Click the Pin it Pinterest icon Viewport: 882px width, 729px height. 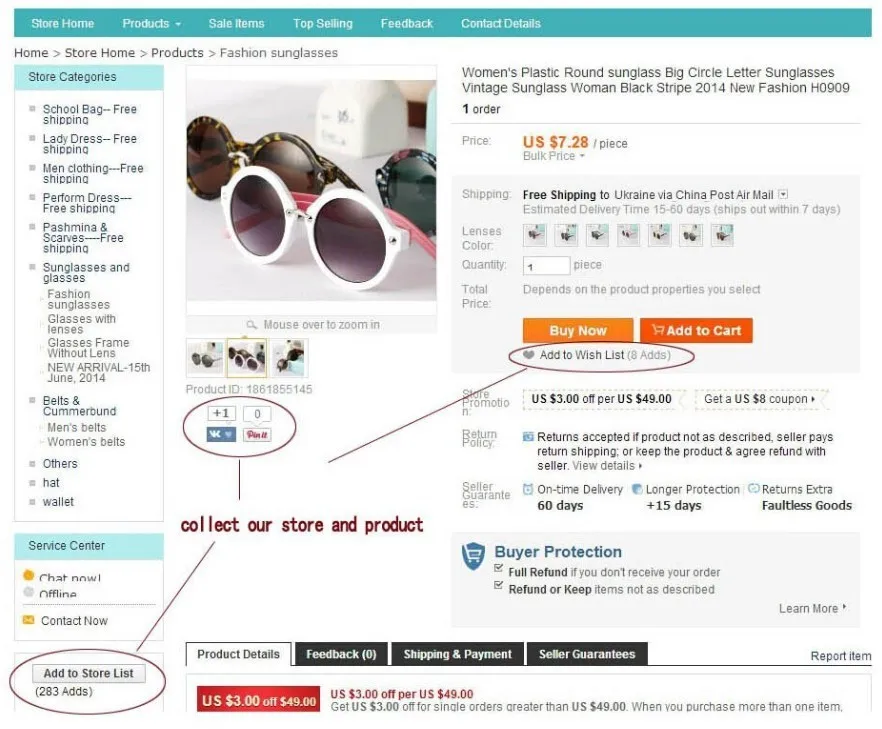coord(257,434)
